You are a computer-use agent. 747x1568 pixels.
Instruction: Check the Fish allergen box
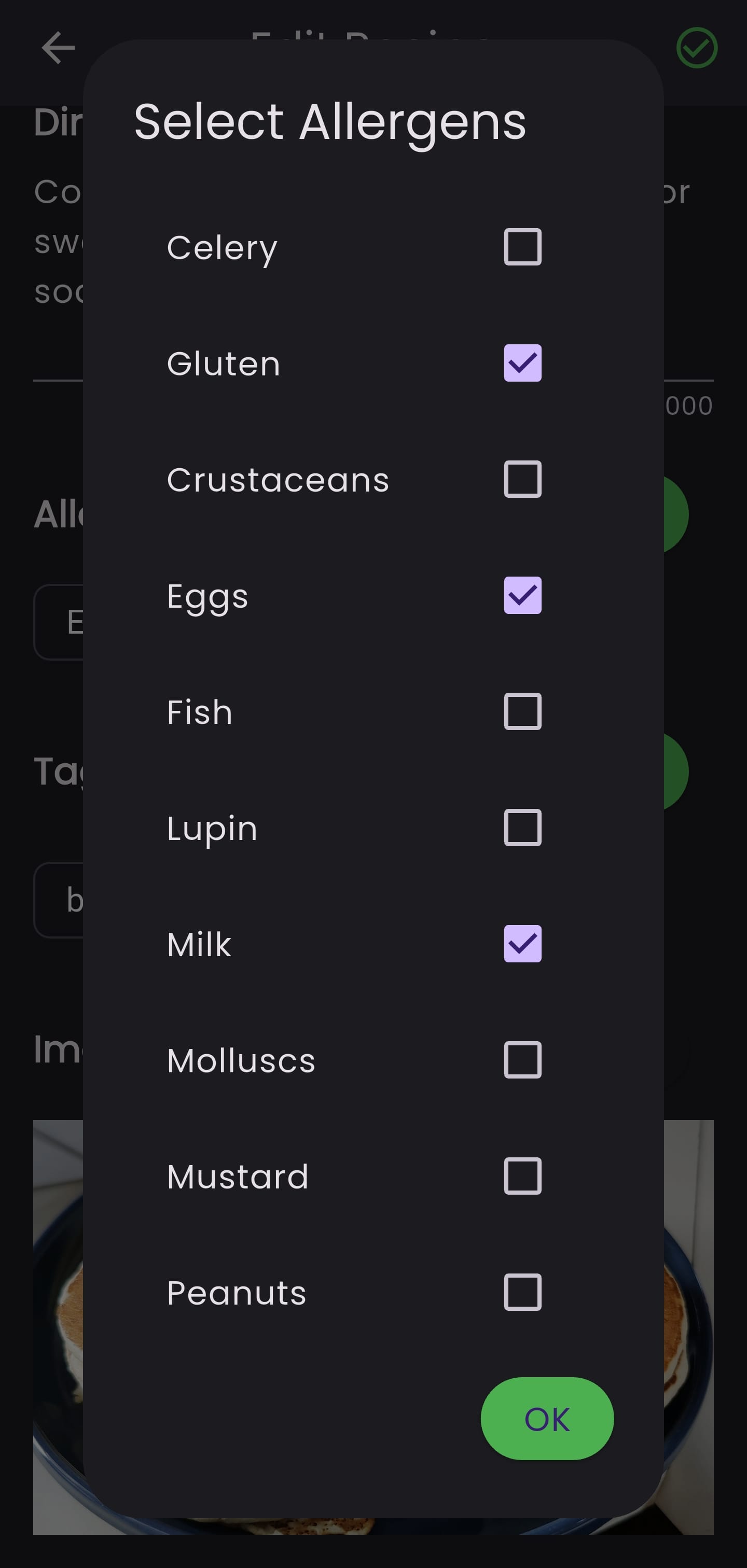522,711
